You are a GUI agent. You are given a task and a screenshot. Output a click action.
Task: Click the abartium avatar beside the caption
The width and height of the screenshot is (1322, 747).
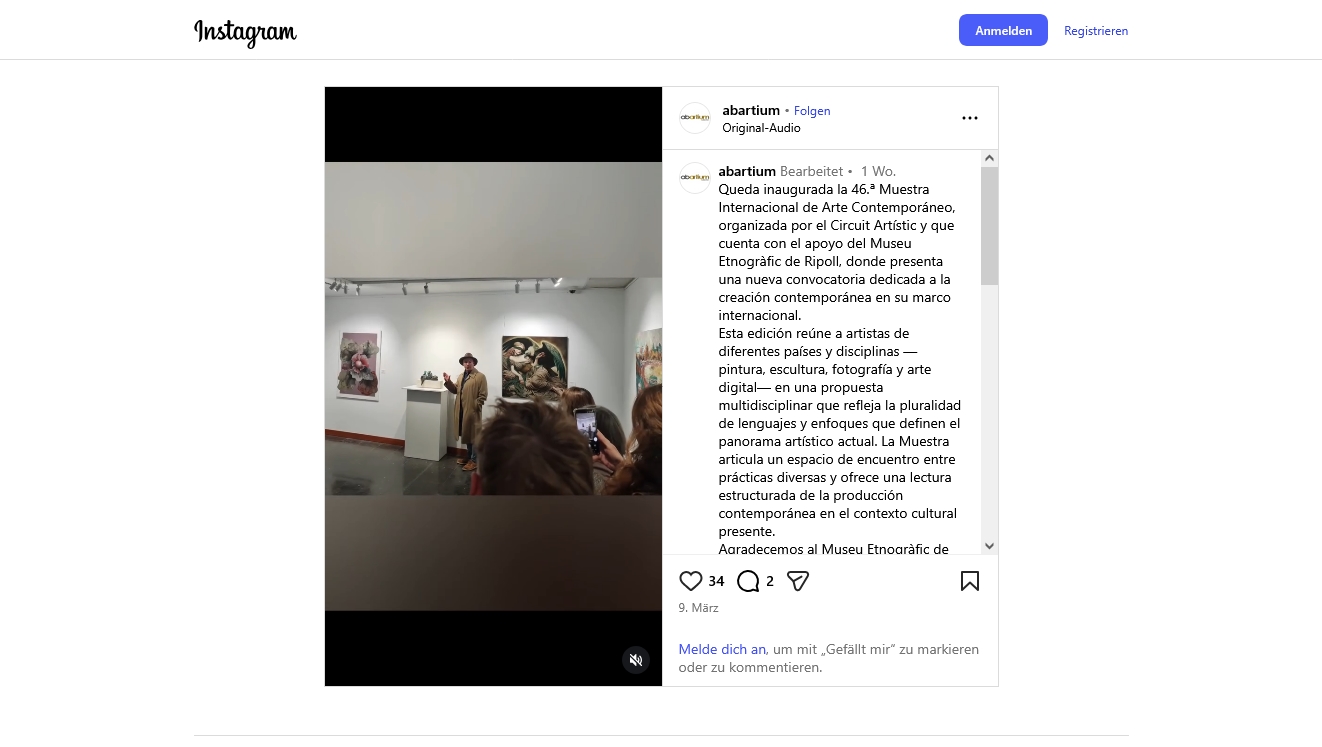tap(694, 177)
